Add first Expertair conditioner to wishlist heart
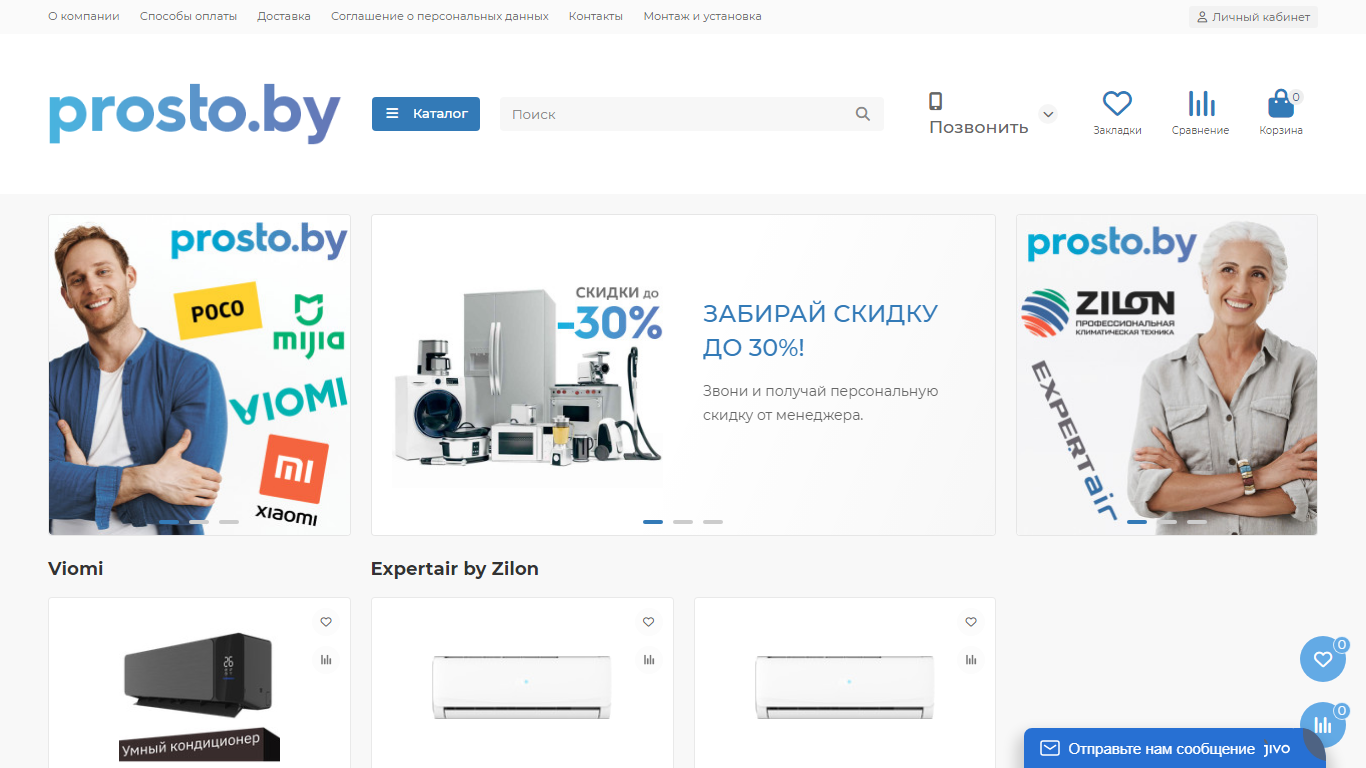1366x768 pixels. coord(649,622)
